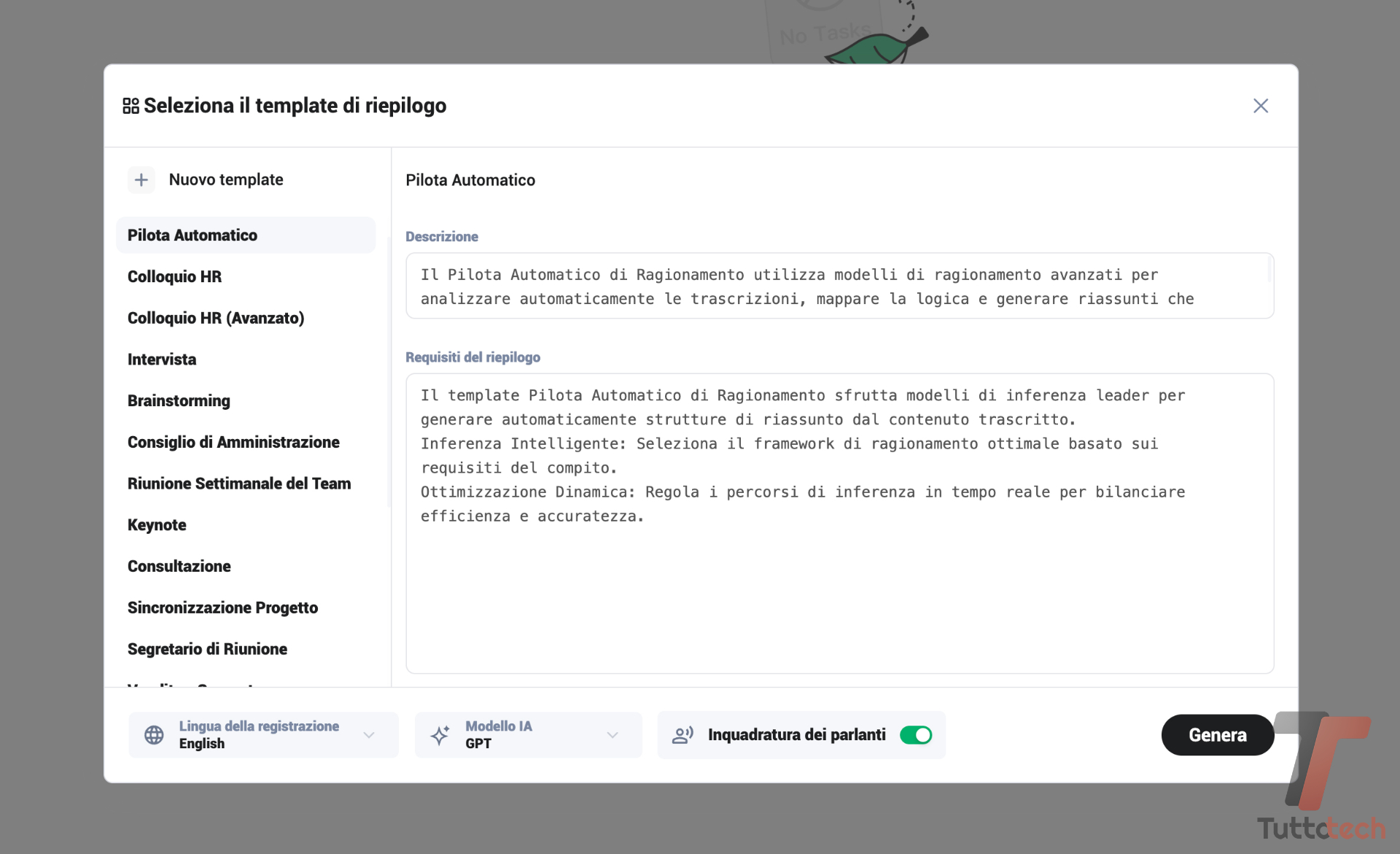Click the sparkle icon beside Modello IA
The image size is (1400, 854).
[440, 735]
